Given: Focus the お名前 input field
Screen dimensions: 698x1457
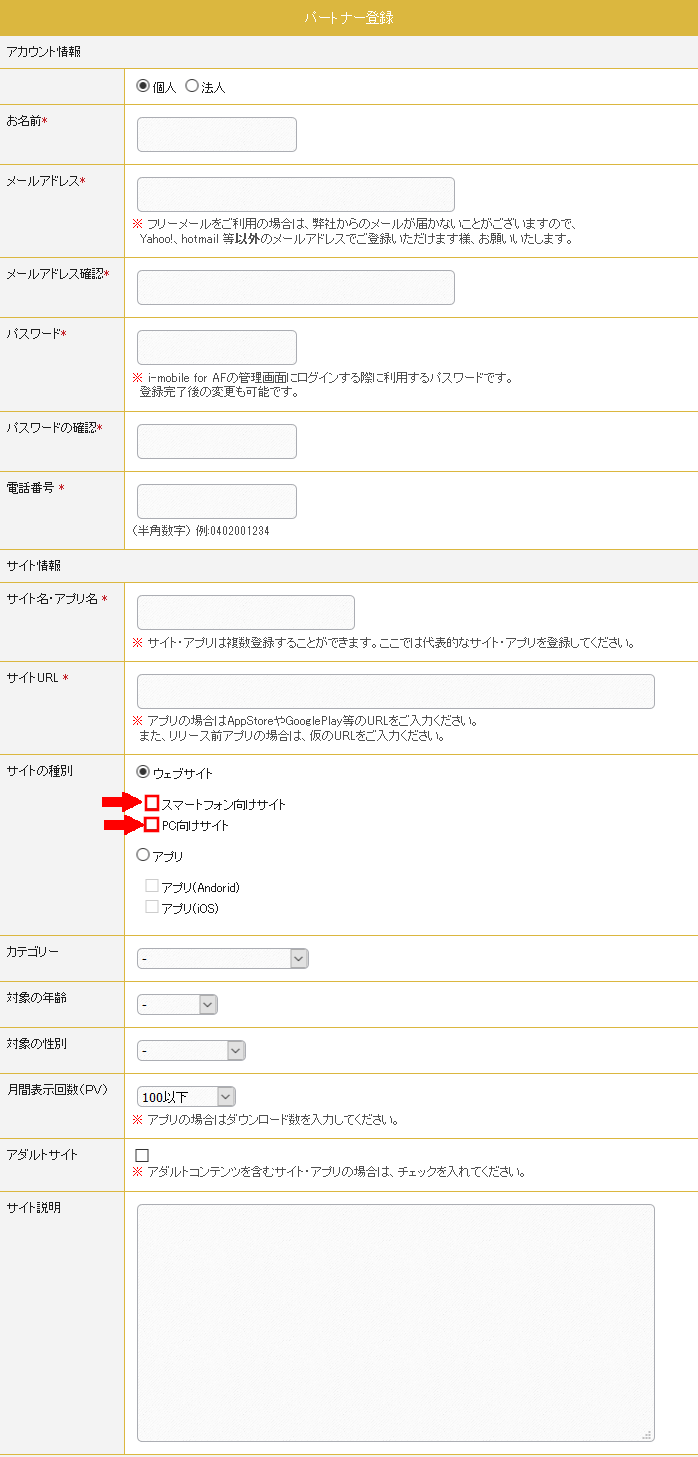Looking at the screenshot, I should point(217,135).
